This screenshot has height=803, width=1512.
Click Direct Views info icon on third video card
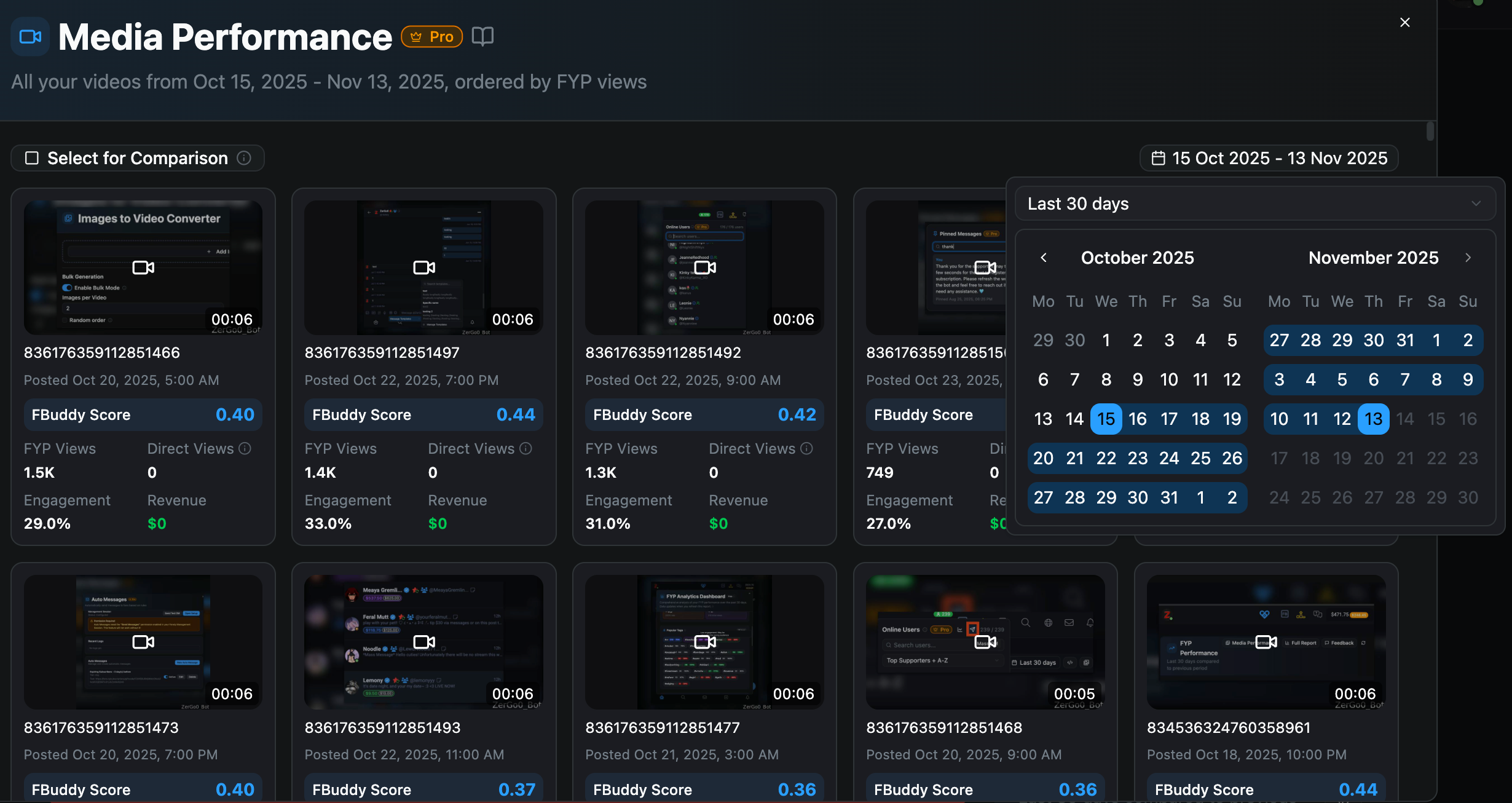pyautogui.click(x=807, y=449)
